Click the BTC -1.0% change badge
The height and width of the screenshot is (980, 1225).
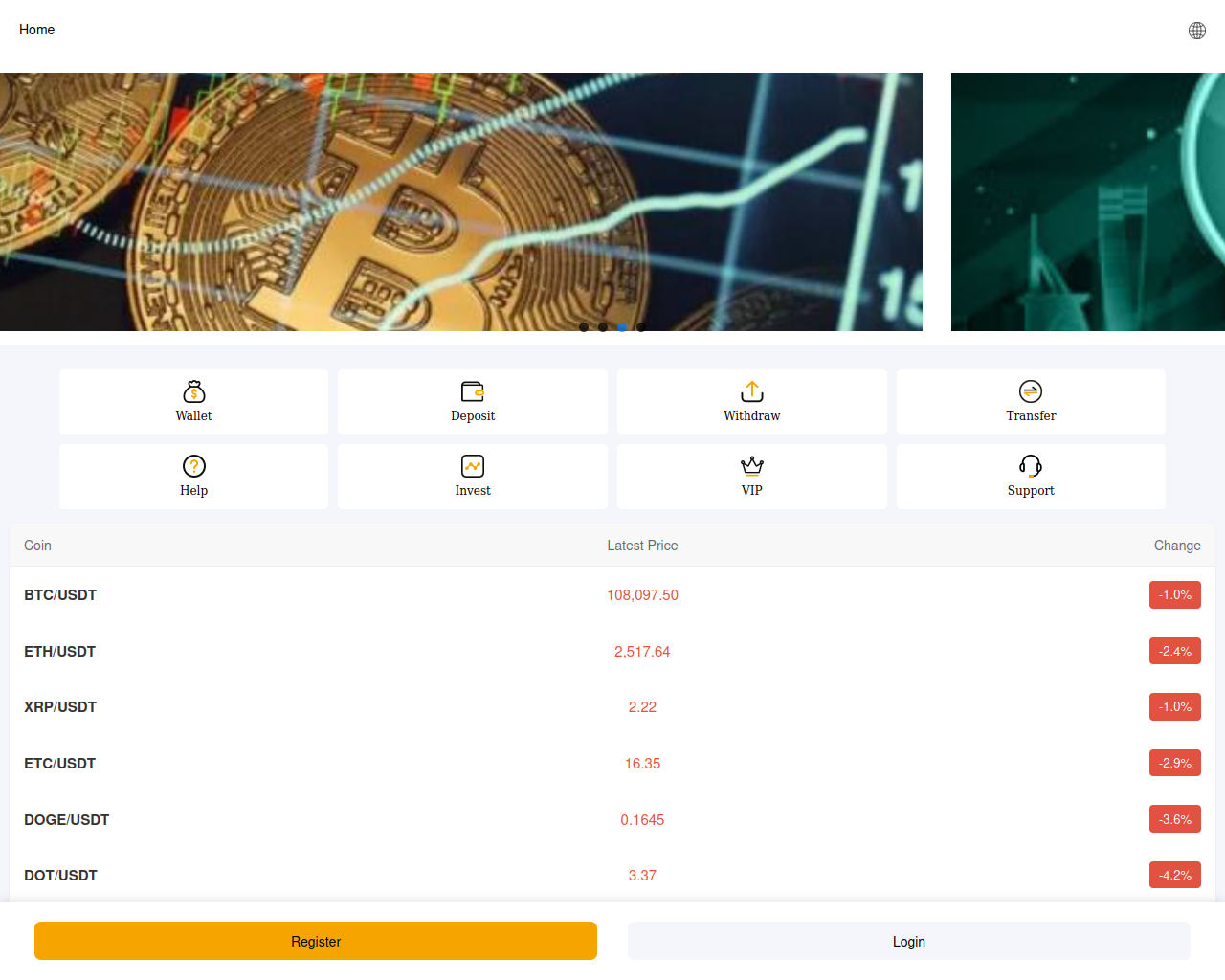[1175, 595]
